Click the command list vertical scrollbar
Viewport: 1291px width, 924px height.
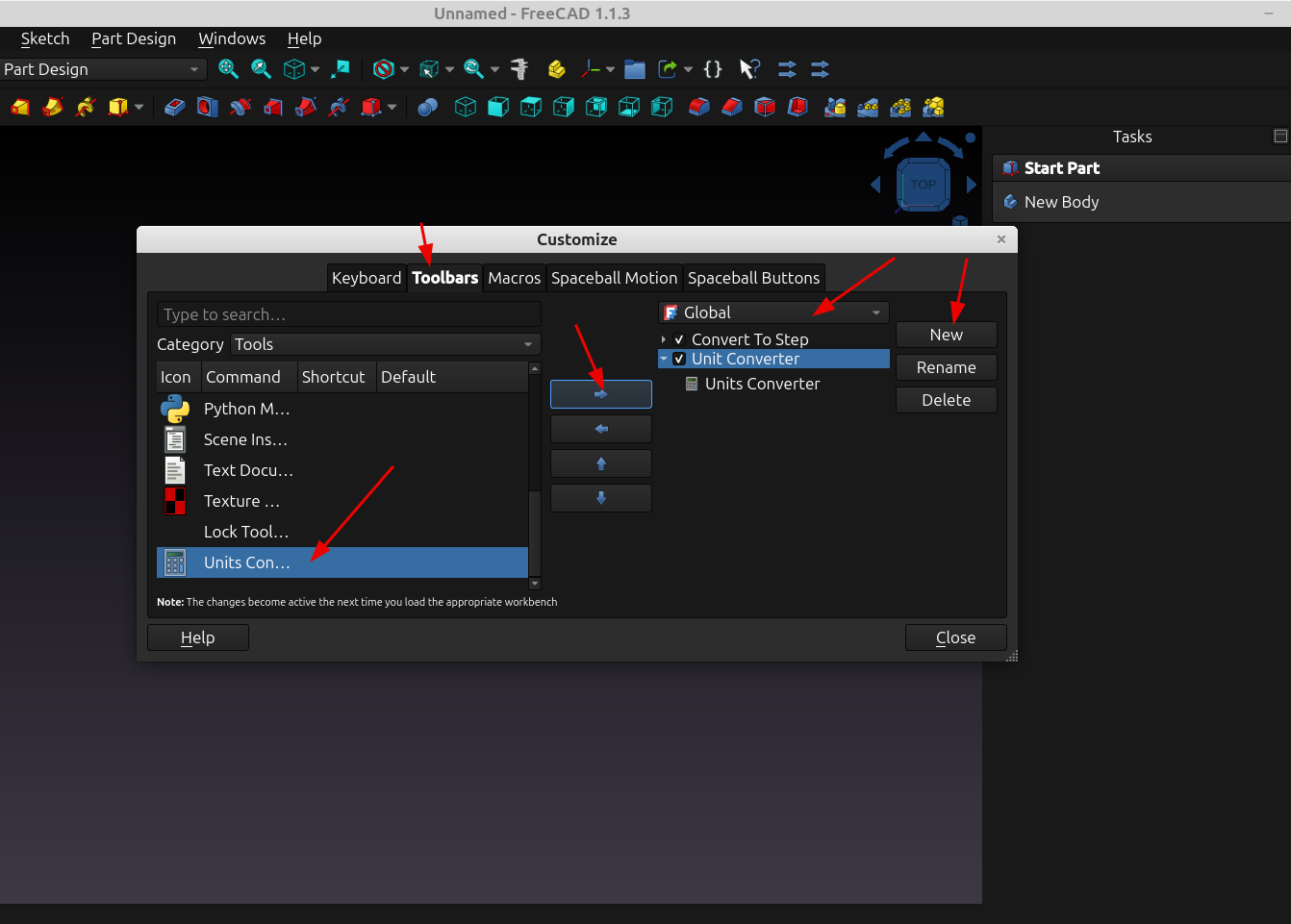point(535,476)
